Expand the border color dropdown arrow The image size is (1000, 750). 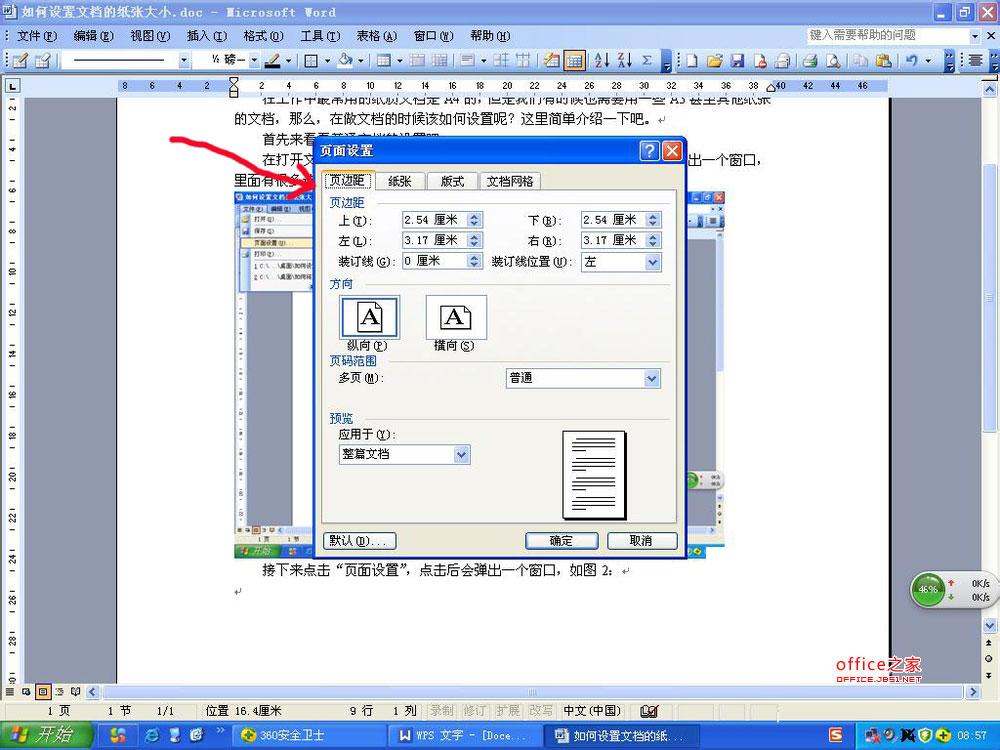(x=288, y=61)
